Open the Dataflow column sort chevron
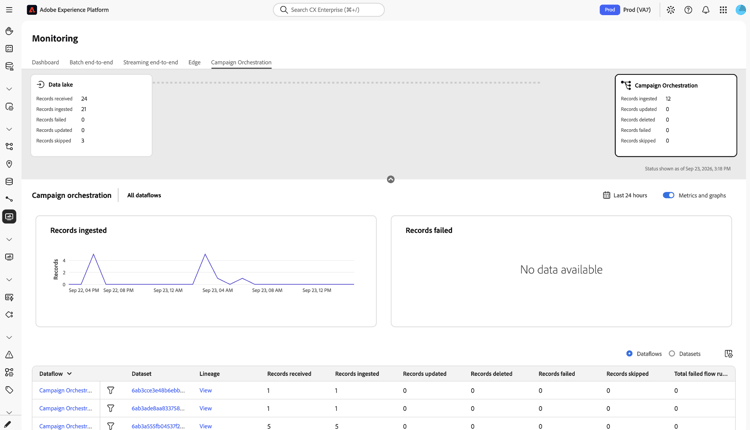750x430 pixels. click(69, 374)
